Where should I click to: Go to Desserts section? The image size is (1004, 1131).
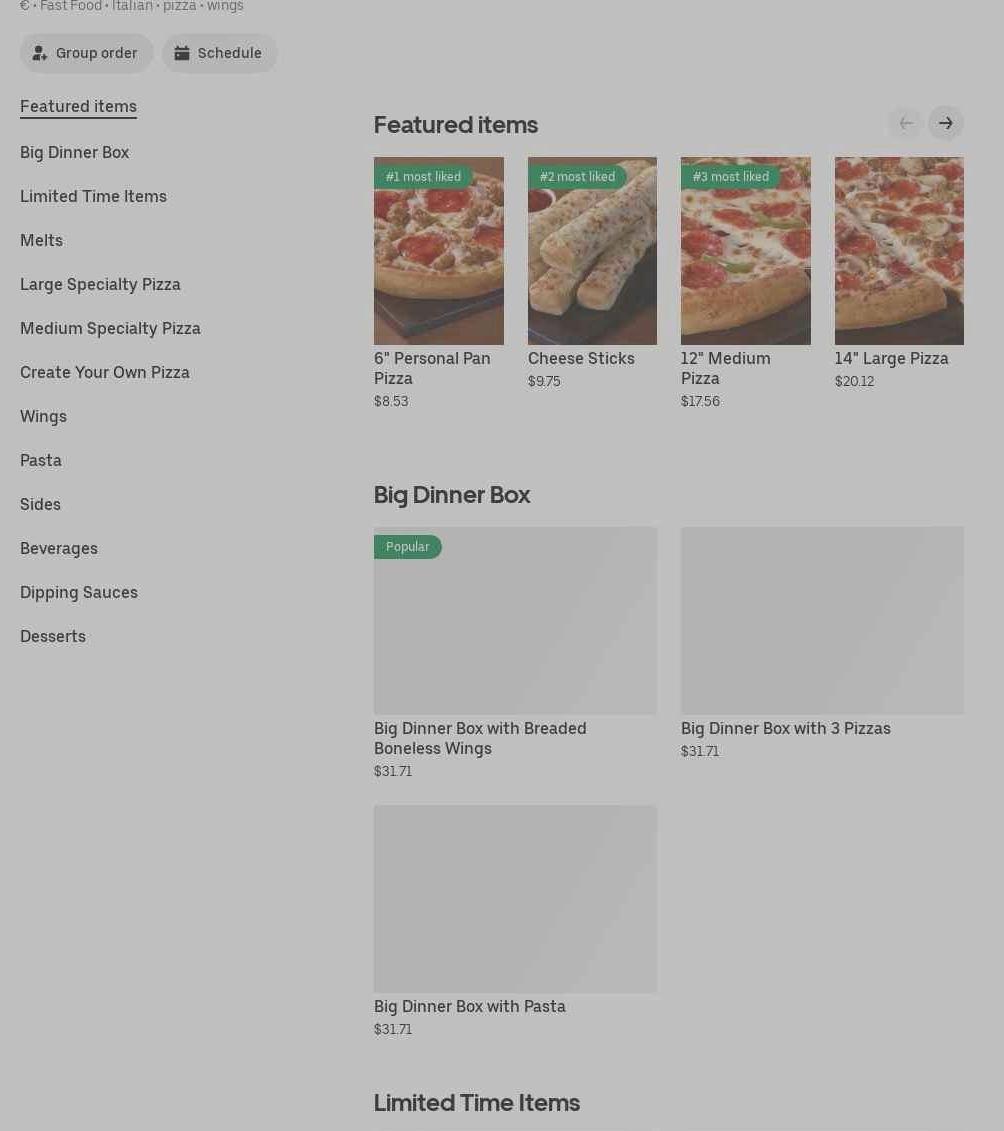53,636
